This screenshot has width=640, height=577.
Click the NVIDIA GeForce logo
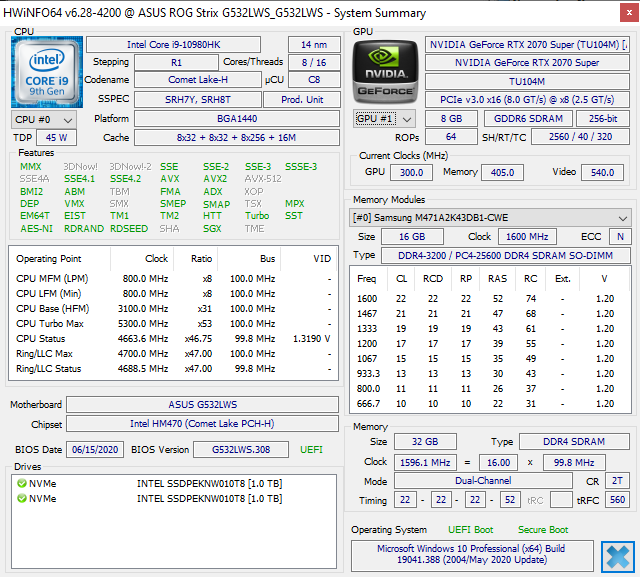pyautogui.click(x=385, y=72)
